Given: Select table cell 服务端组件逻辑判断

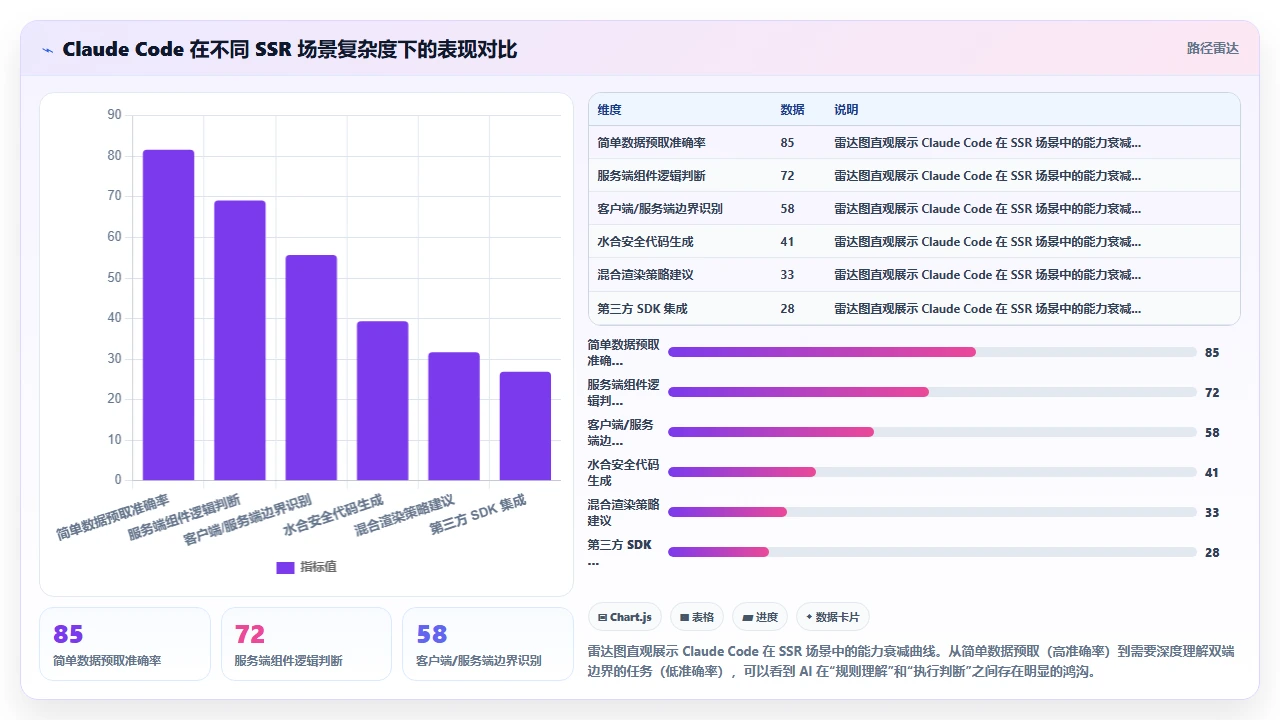Looking at the screenshot, I should (x=651, y=176).
